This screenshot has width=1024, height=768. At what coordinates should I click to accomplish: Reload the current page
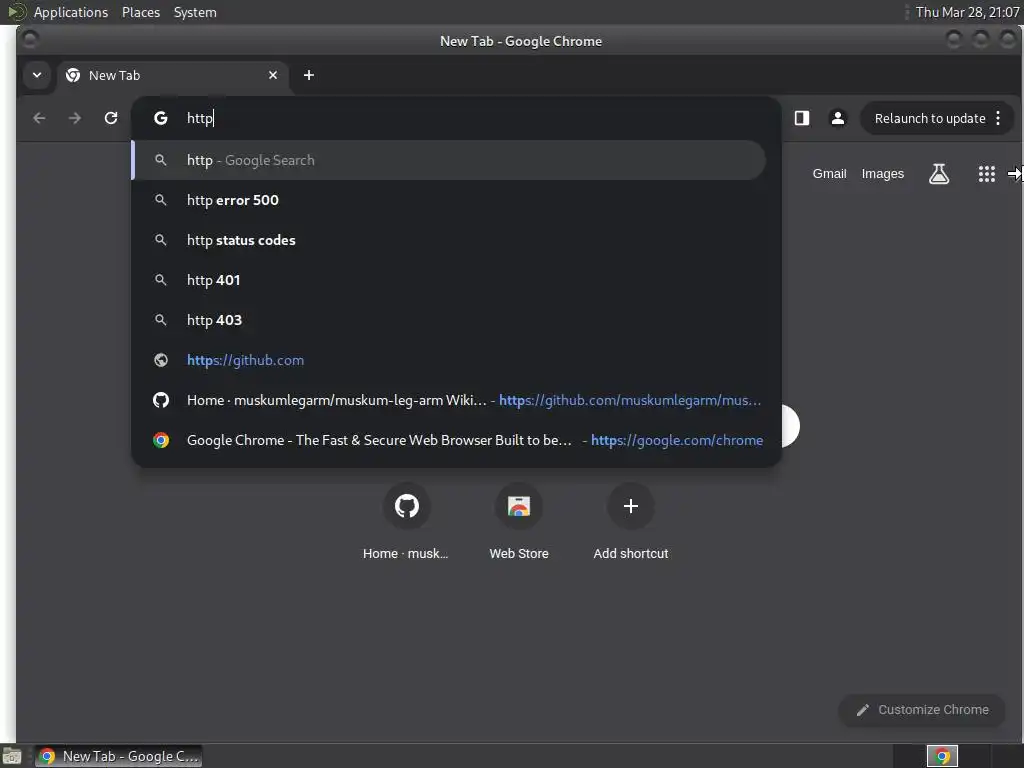coord(111,118)
